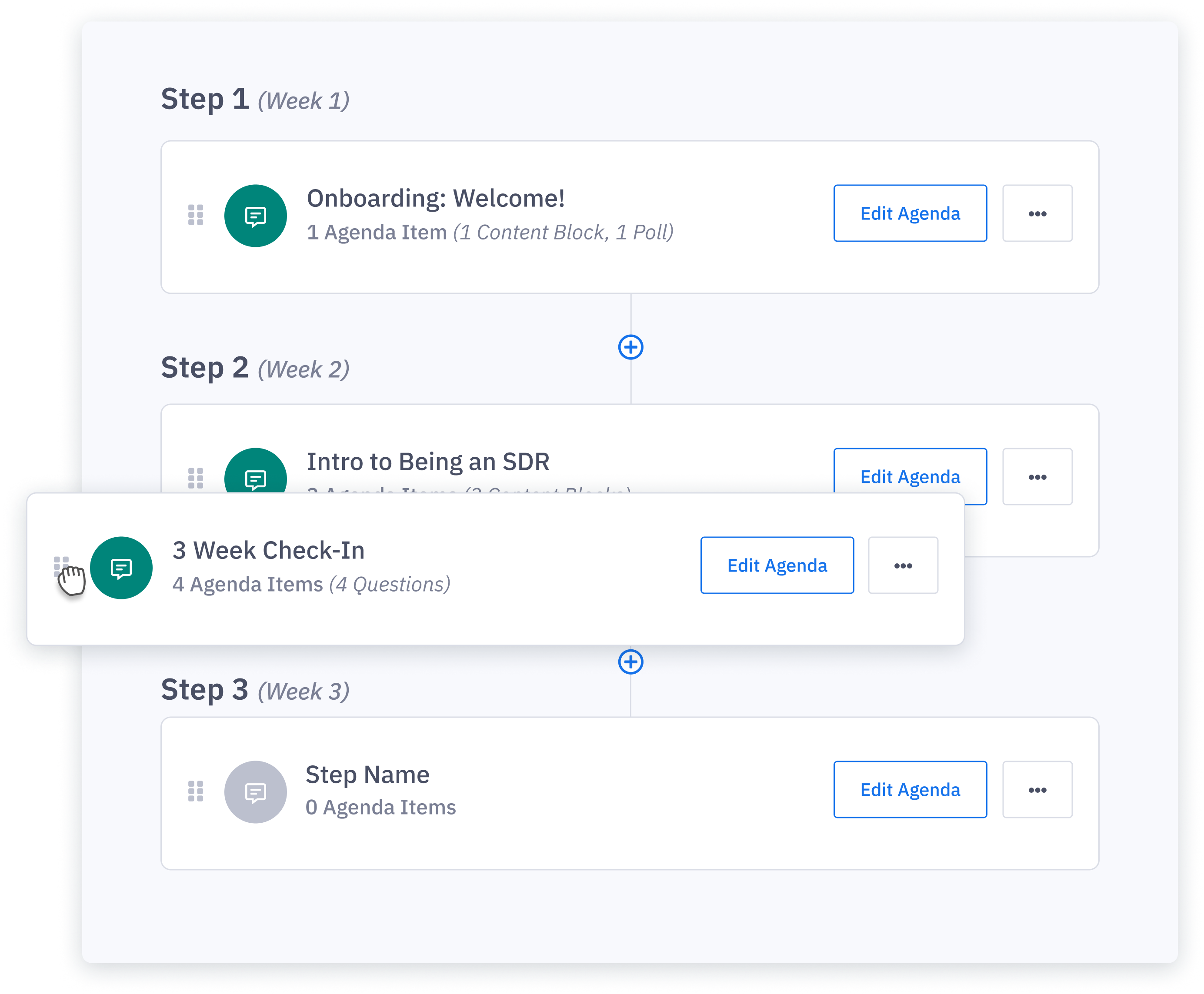Grab the 3 Week Check-In drag handle
The image size is (1204, 994).
tap(61, 566)
